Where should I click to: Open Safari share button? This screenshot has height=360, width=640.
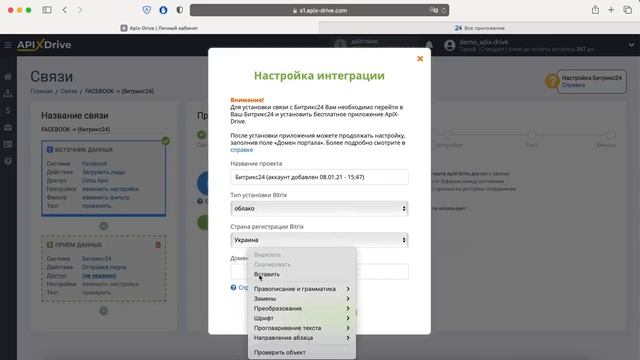pos(596,10)
